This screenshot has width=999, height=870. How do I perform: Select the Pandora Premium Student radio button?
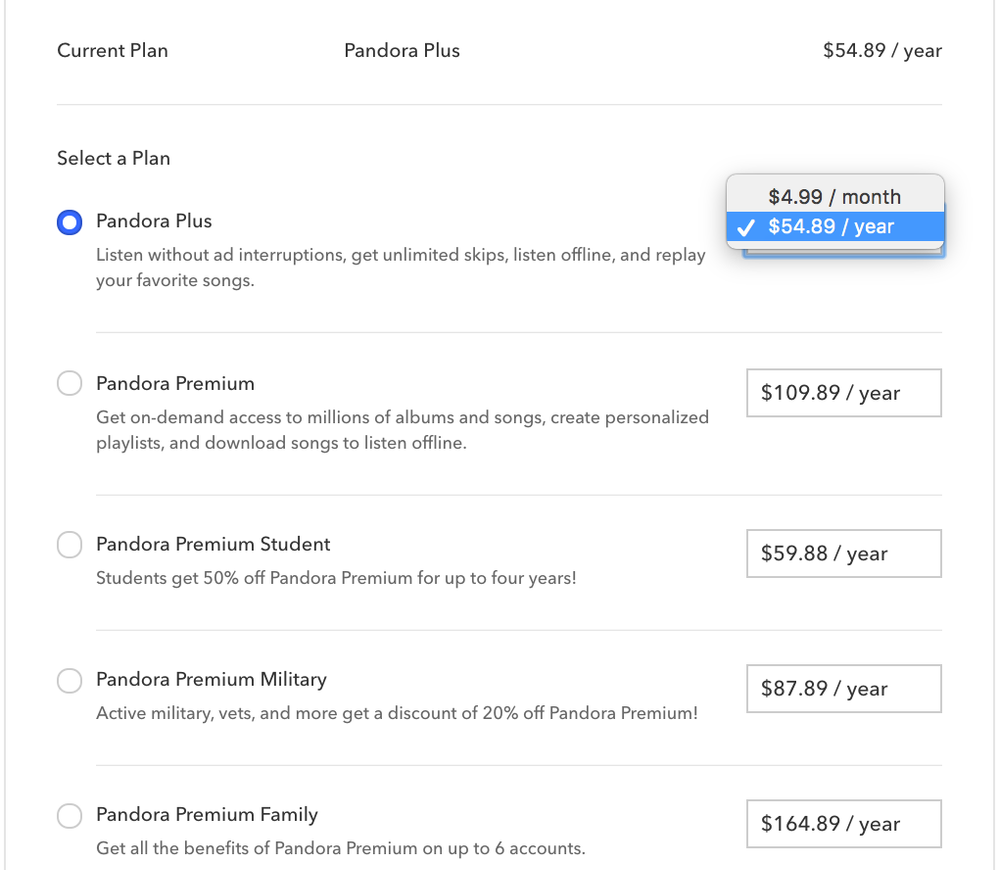(69, 545)
